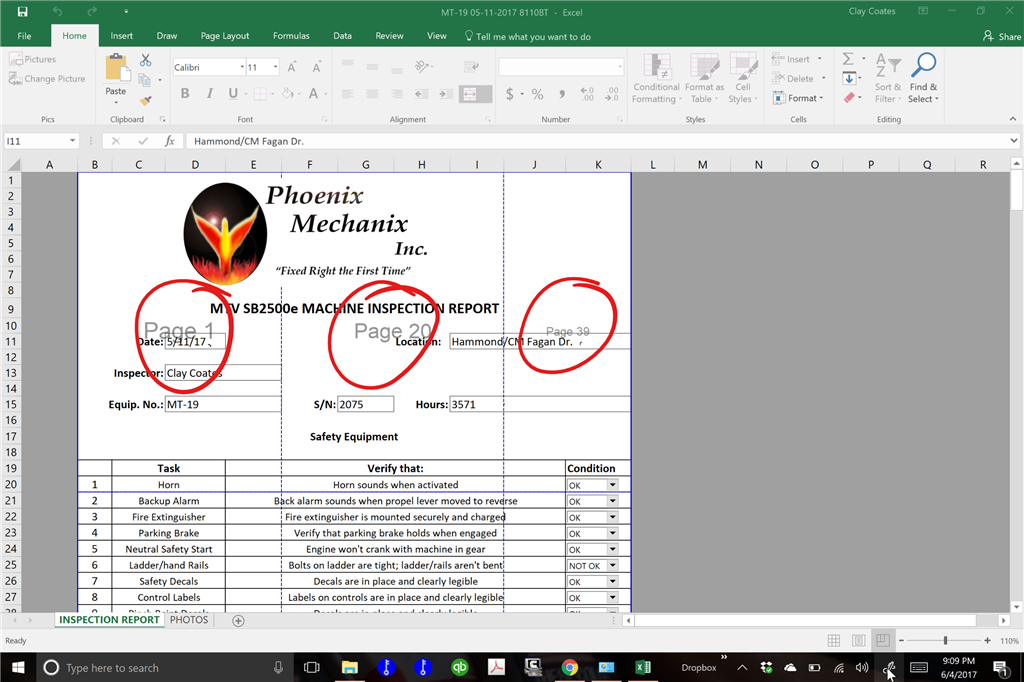Open Find & Select magnifier
Viewport: 1024px width, 682px height.
coord(923,78)
